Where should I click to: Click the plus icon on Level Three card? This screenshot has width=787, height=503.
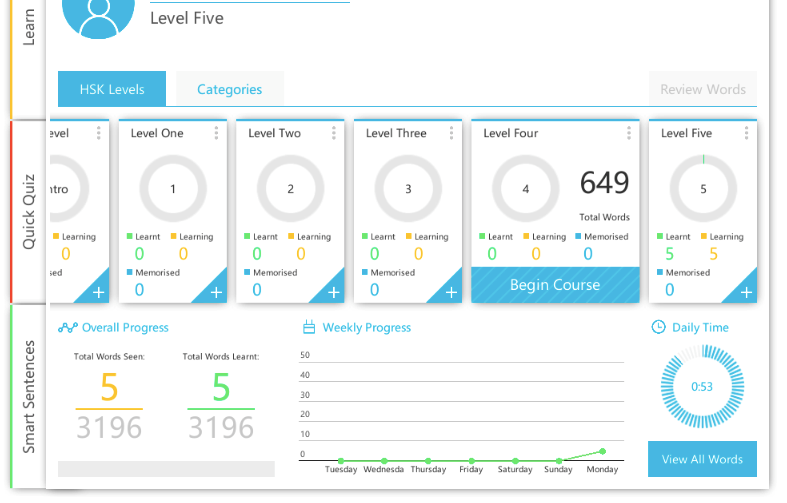click(451, 292)
